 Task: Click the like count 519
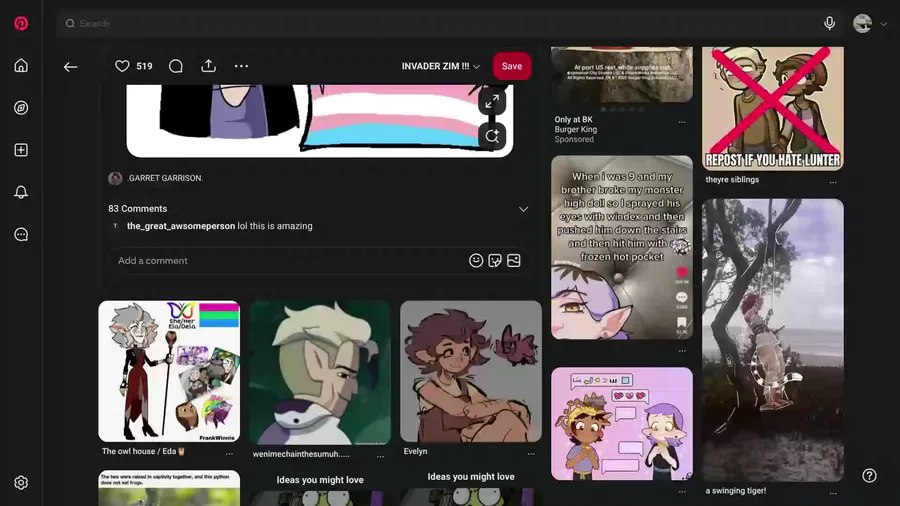pyautogui.click(x=145, y=67)
